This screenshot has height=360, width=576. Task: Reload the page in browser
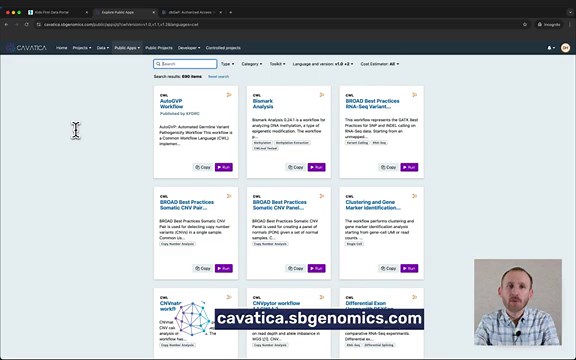26,25
